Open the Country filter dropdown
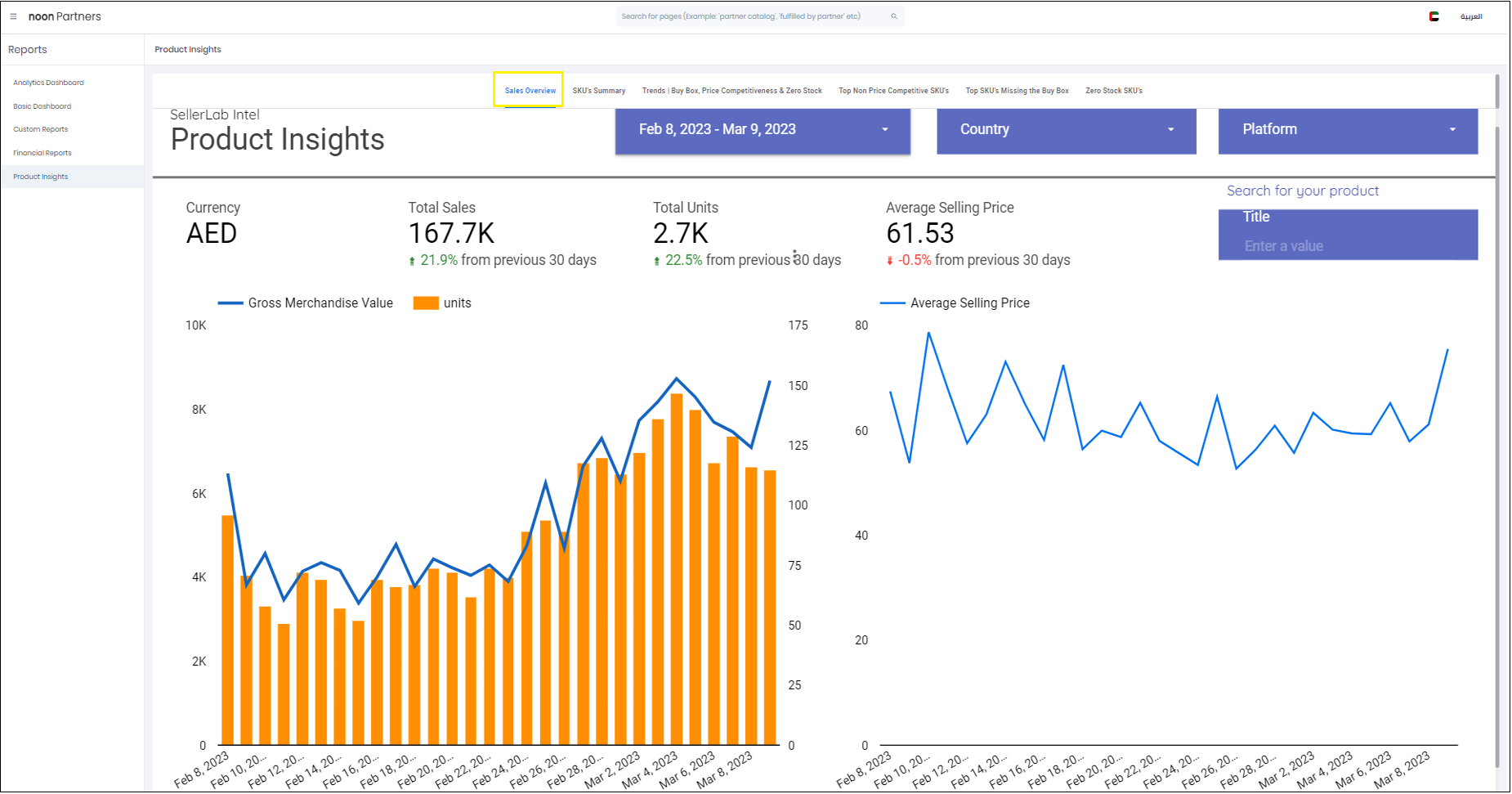 point(1066,130)
